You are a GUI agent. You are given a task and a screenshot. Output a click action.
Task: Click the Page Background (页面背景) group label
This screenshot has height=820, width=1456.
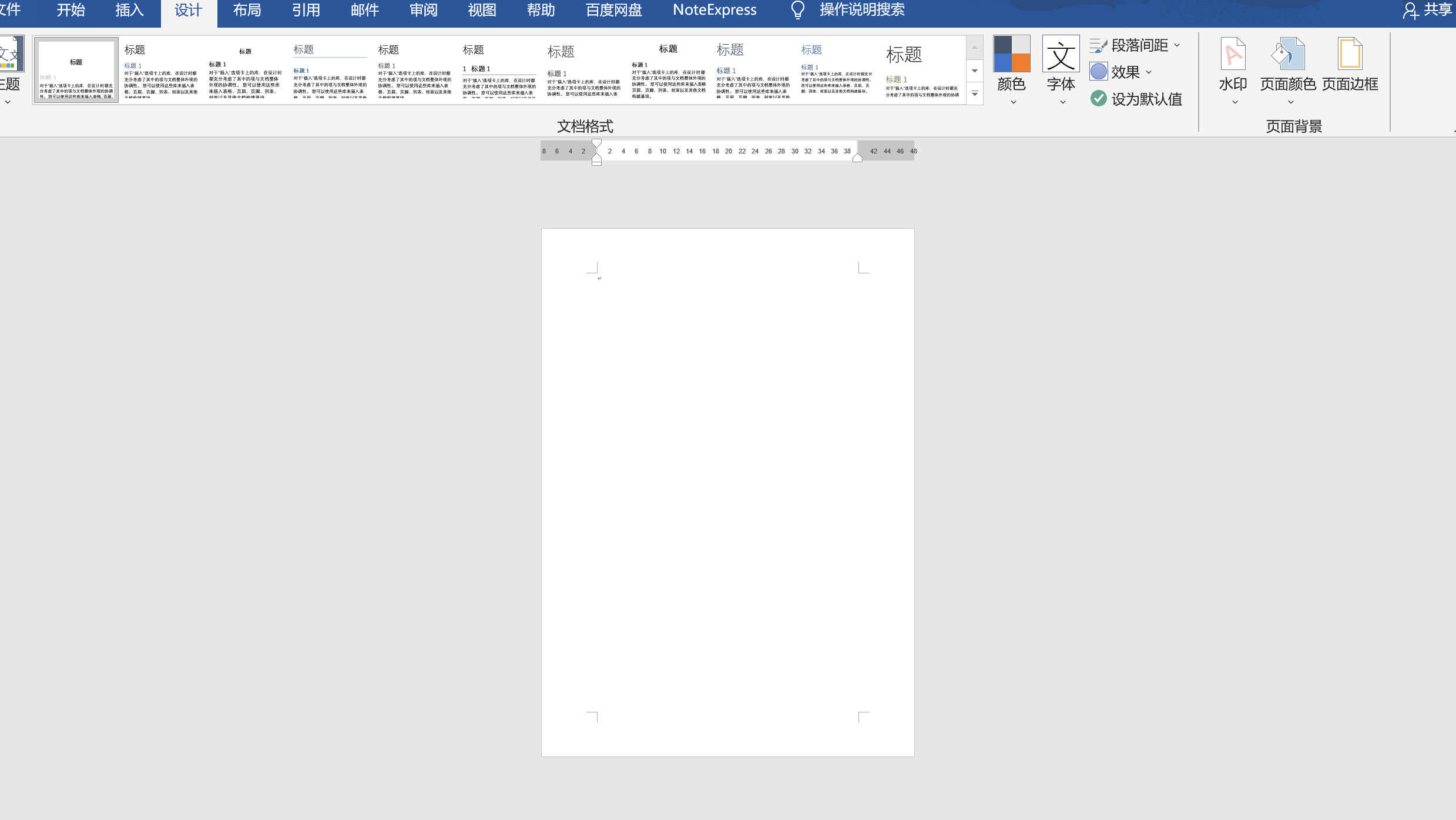(x=1294, y=126)
